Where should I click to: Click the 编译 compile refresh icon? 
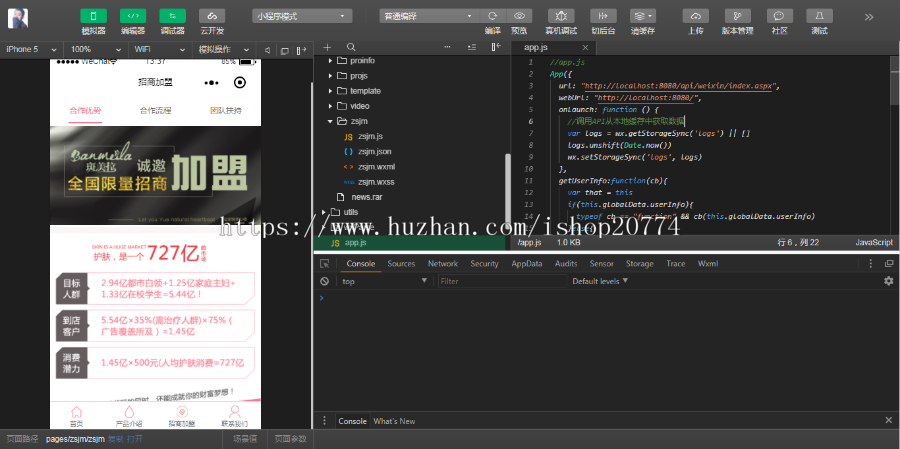pos(492,16)
